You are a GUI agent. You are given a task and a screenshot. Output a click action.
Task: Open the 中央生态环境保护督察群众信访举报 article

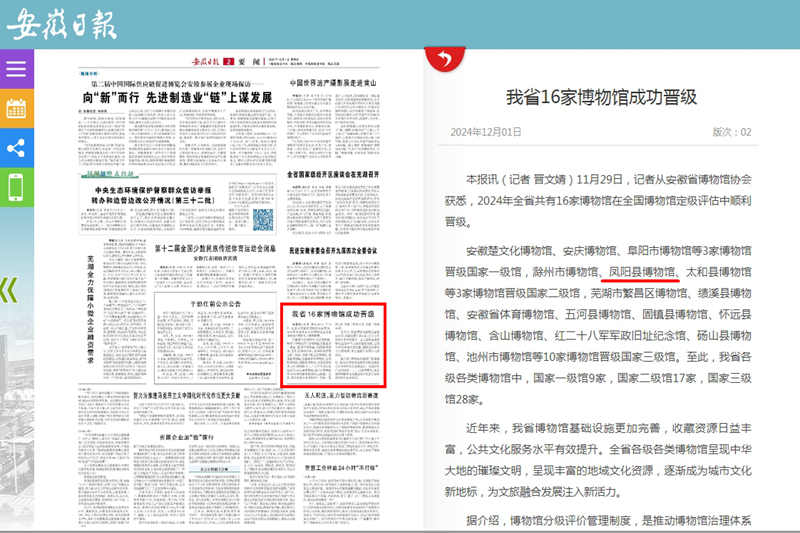[153, 195]
